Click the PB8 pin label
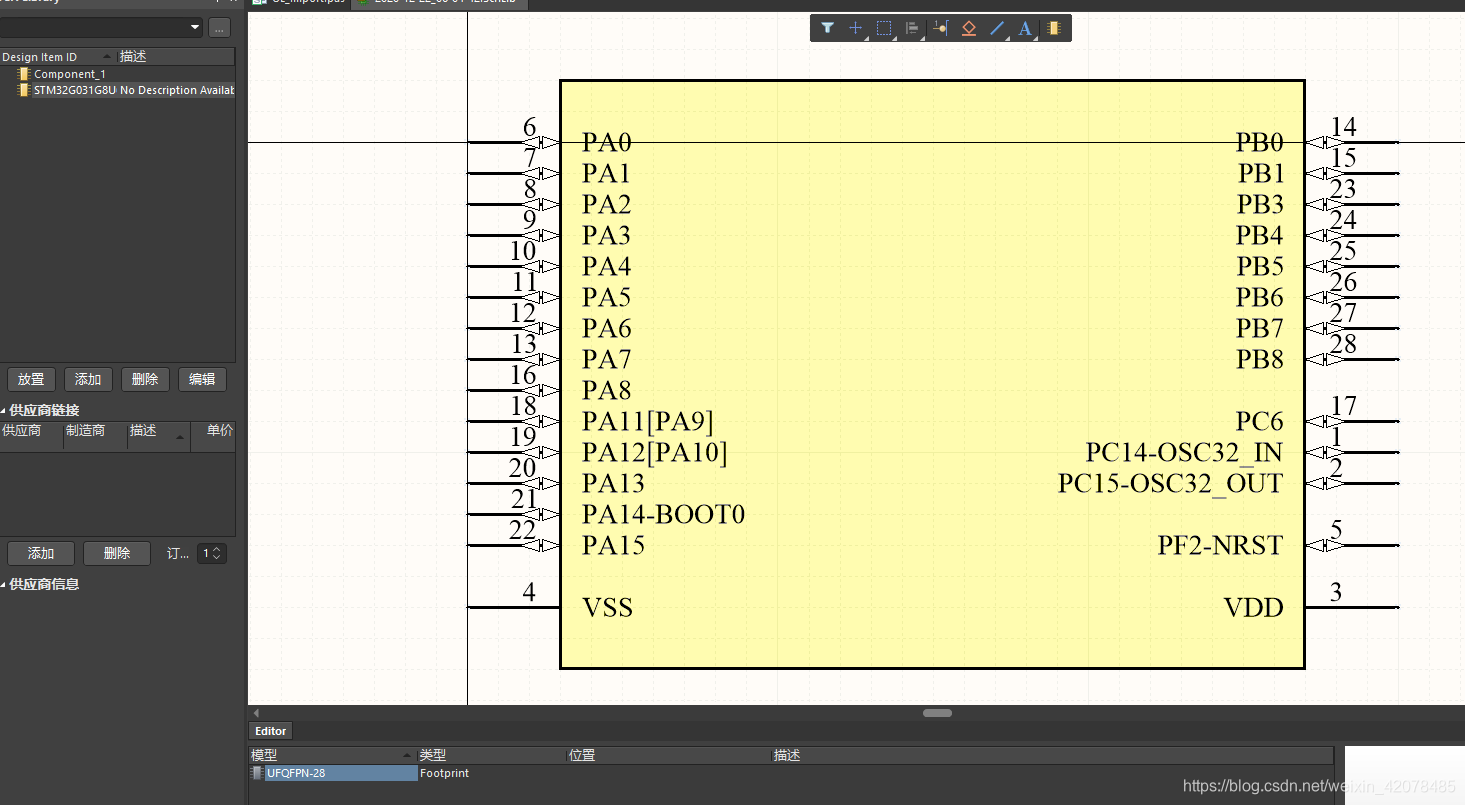Image resolution: width=1465 pixels, height=805 pixels. point(1260,360)
